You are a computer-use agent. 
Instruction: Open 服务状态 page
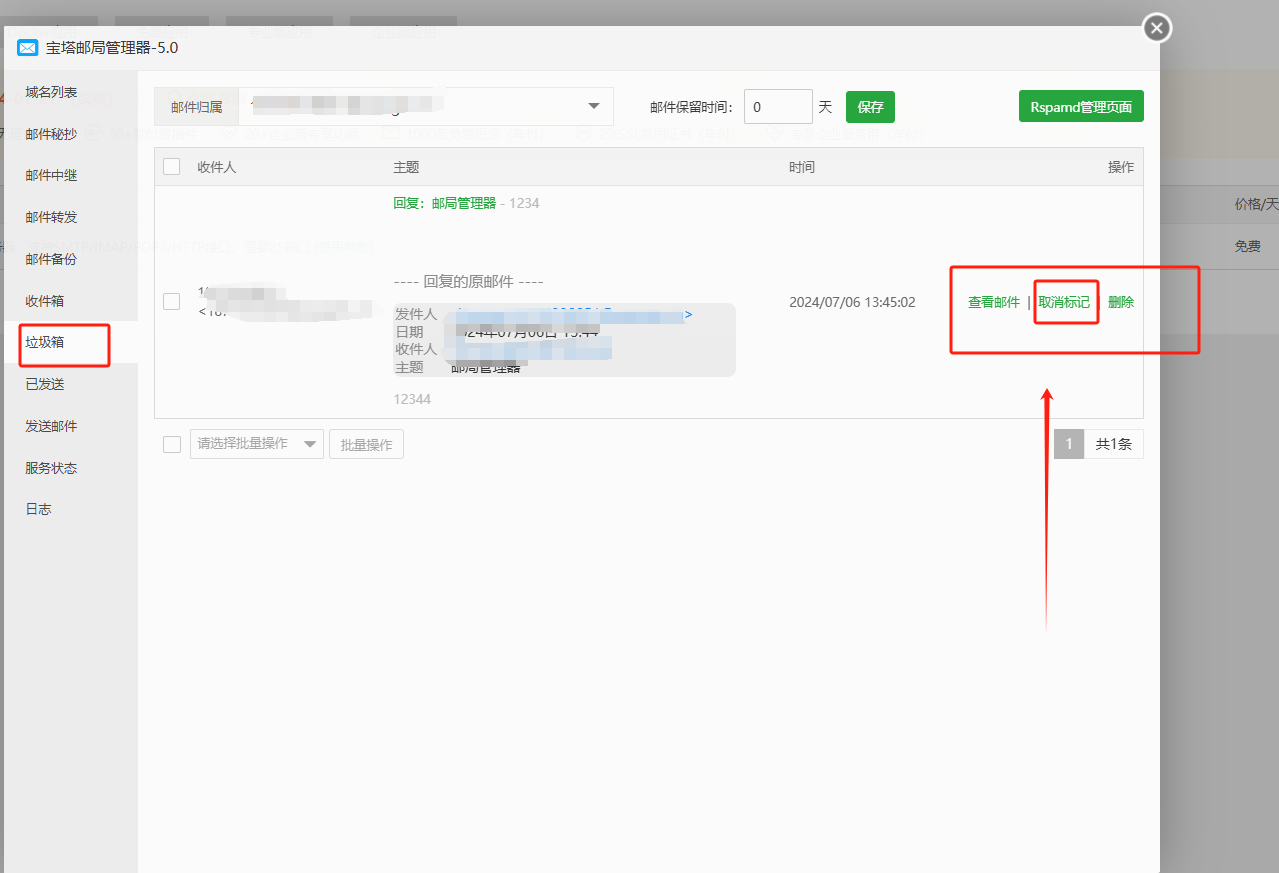[51, 468]
